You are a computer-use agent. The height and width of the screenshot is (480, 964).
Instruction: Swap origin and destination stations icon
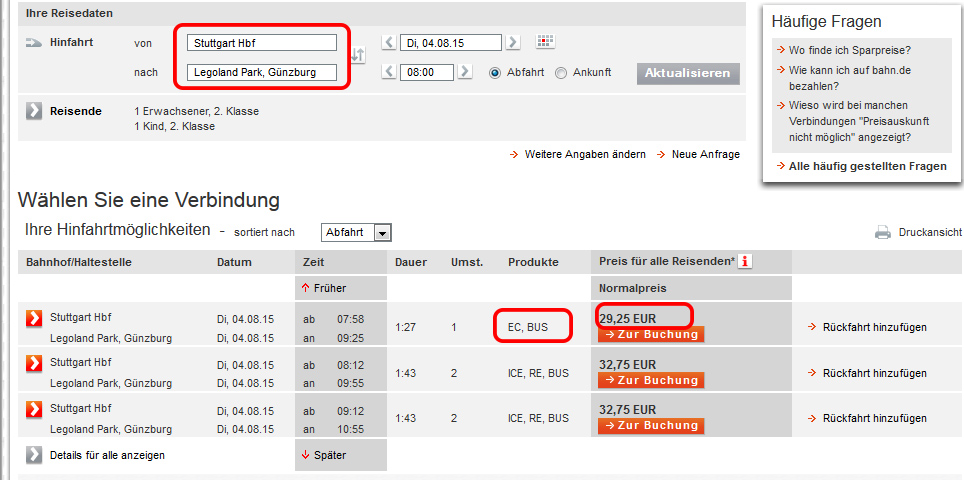[358, 55]
